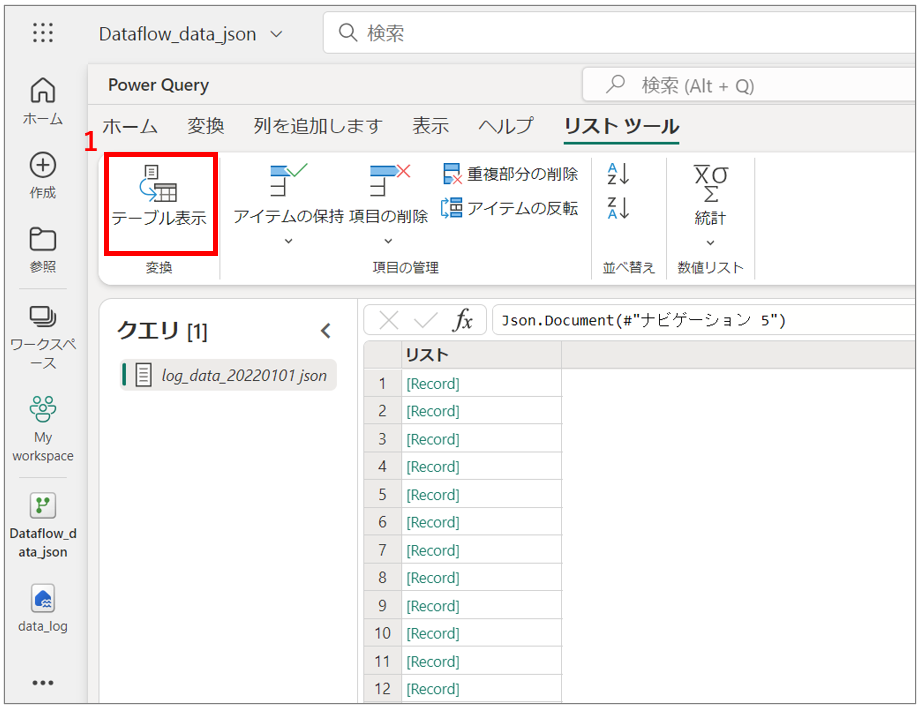Click the top search (検索) box
Image resolution: width=919 pixels, height=706 pixels.
pos(620,33)
